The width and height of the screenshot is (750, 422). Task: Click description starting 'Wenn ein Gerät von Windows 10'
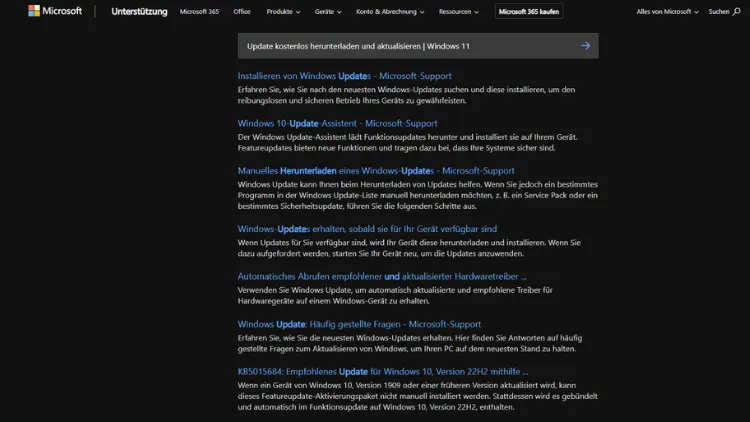pos(418,396)
